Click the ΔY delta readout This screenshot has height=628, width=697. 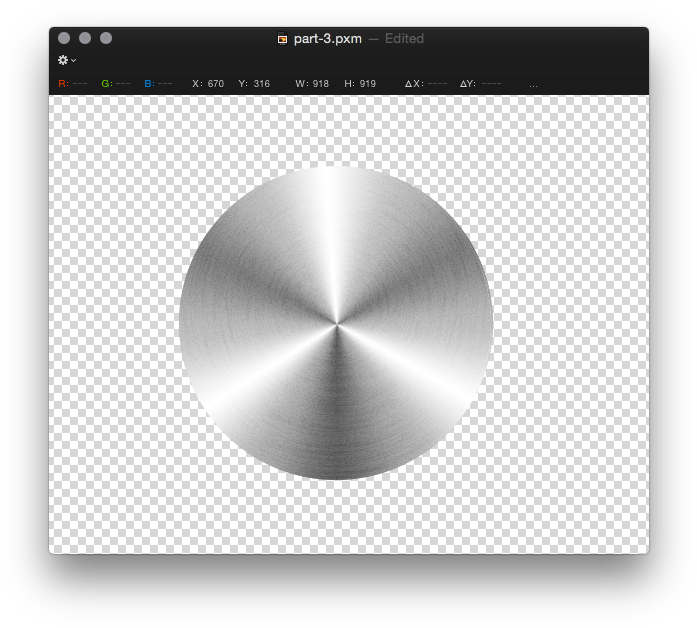[481, 84]
